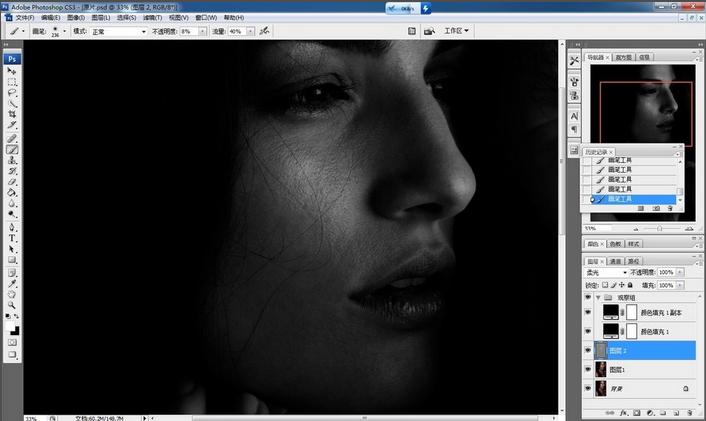Viewport: 706px width, 421px height.
Task: Click the brush 不透明度 8% field
Action: [x=189, y=31]
